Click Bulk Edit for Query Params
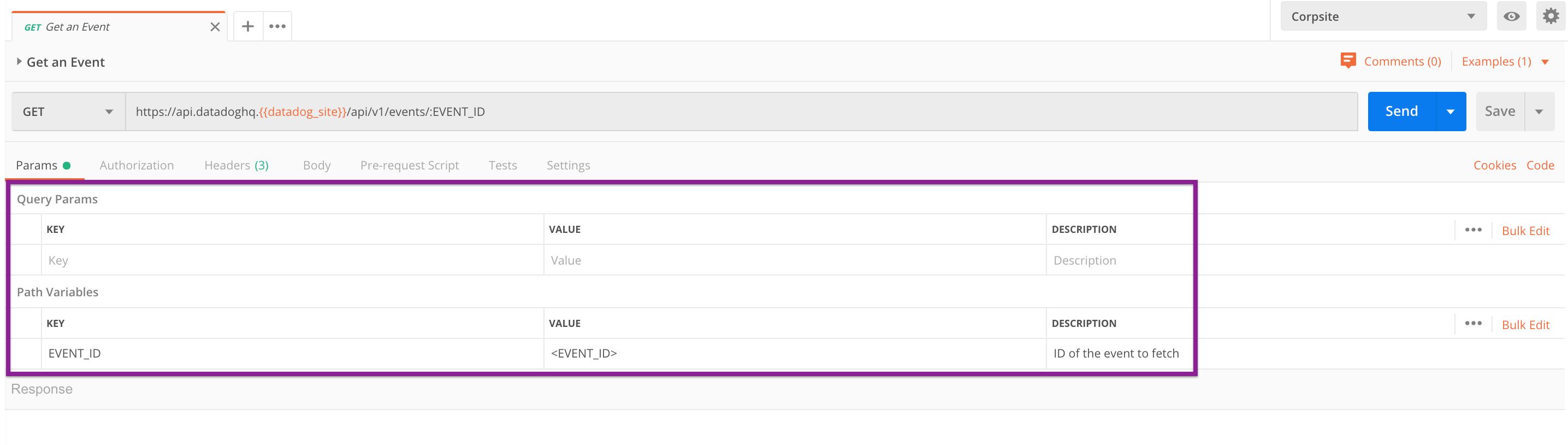Screen dimensions: 1568x445 click(x=1525, y=231)
